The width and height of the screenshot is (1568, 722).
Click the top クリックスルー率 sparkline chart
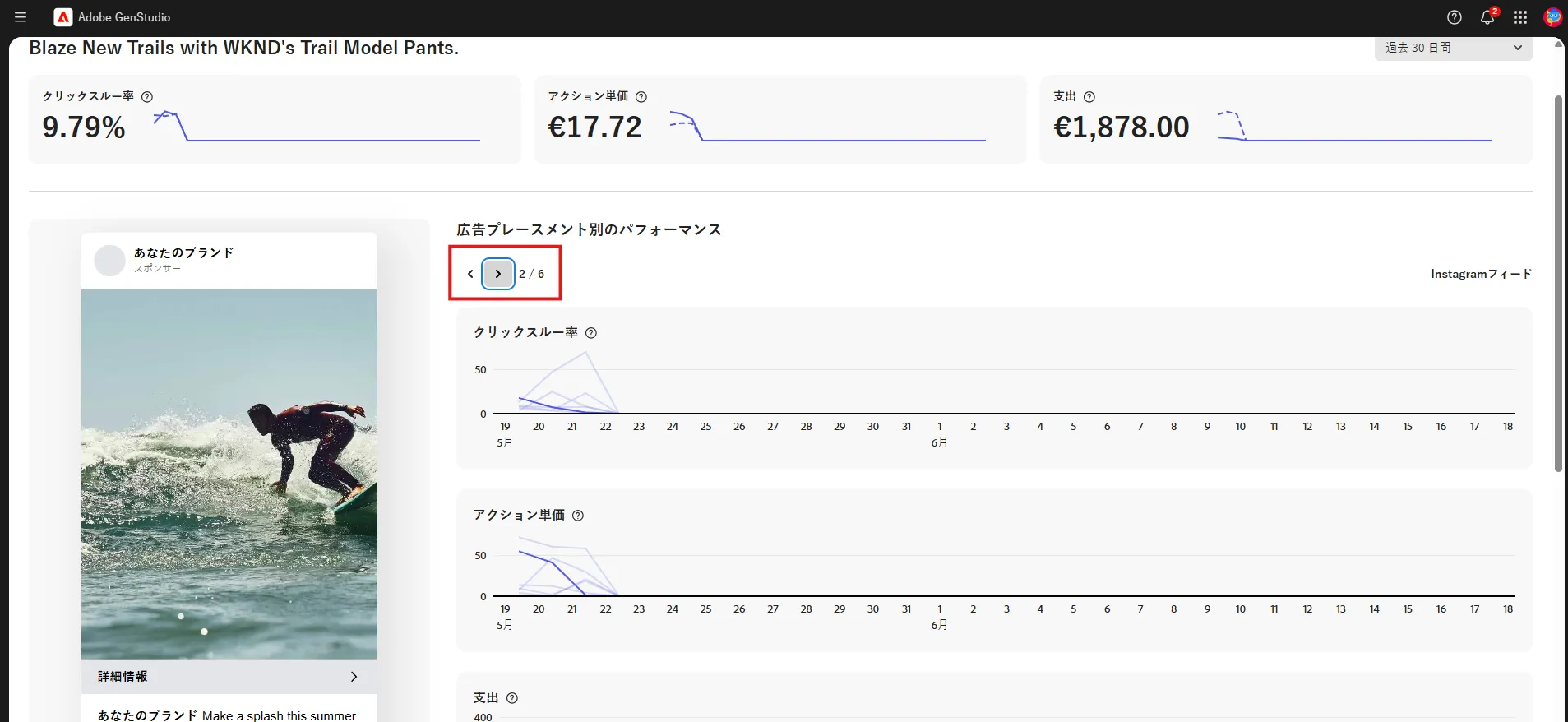[317, 126]
